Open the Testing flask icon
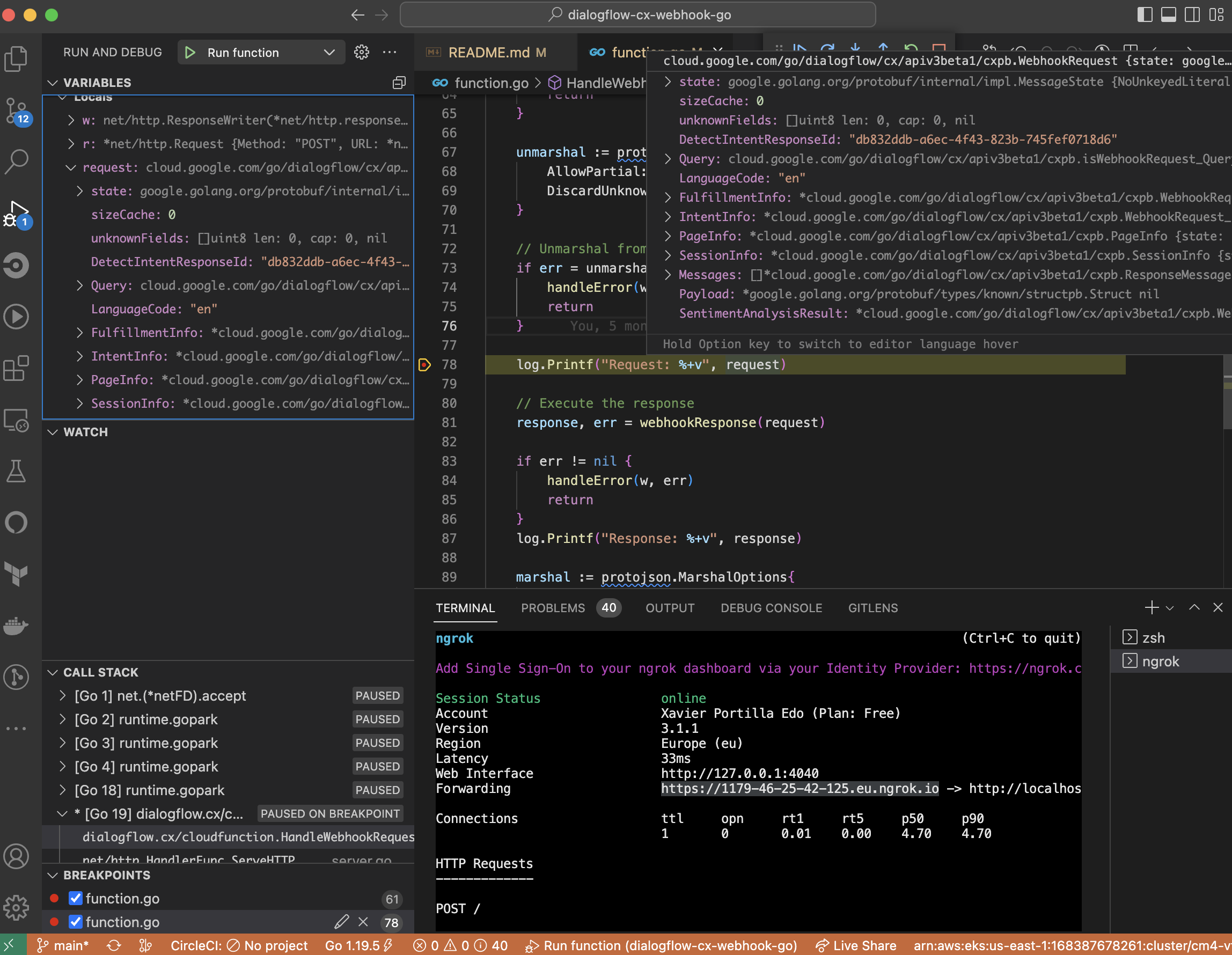 tap(16, 471)
